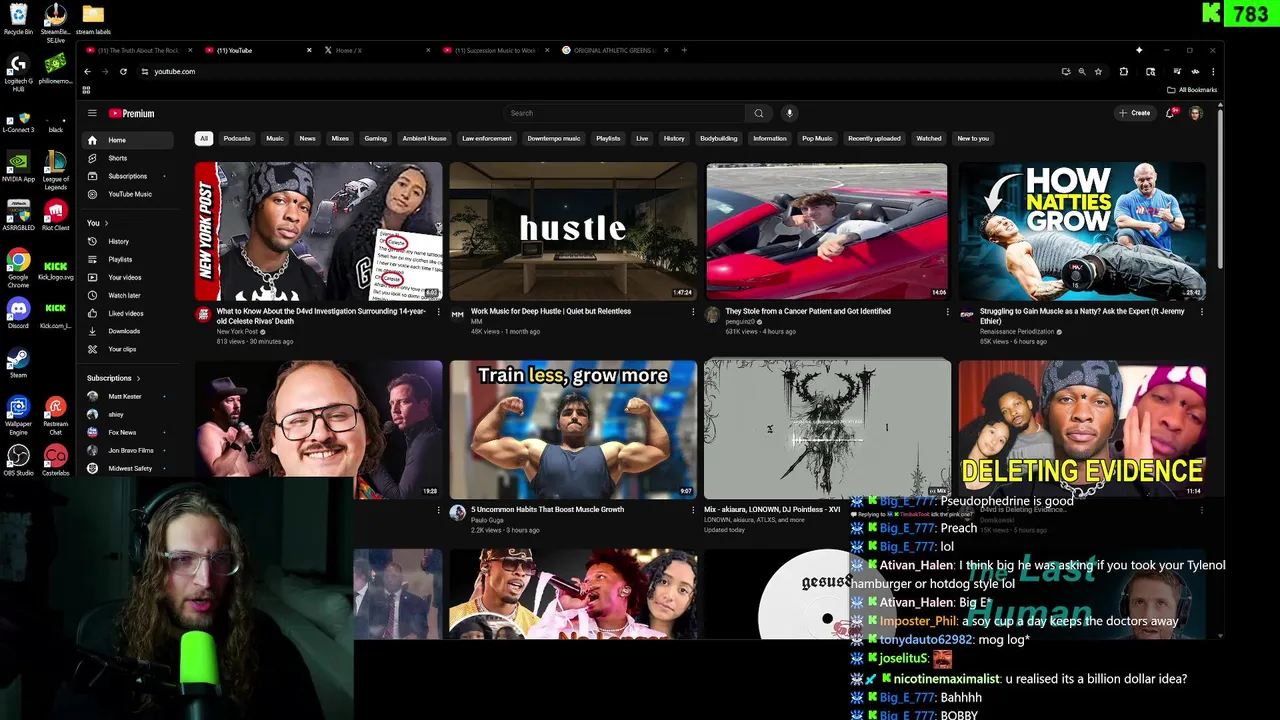Expand the You section chevron
Image resolution: width=1280 pixels, height=720 pixels.
(x=106, y=223)
